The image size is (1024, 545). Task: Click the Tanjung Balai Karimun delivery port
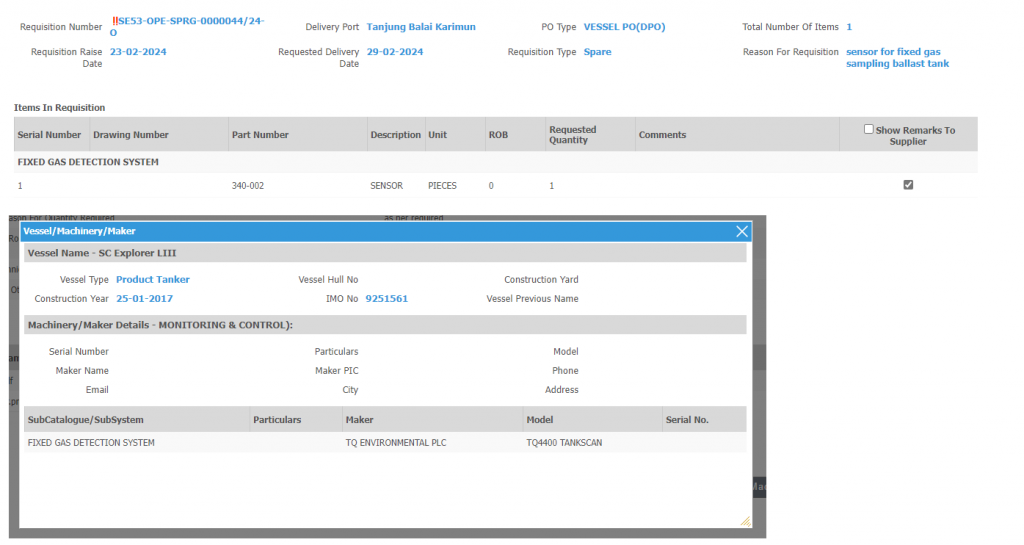click(421, 27)
